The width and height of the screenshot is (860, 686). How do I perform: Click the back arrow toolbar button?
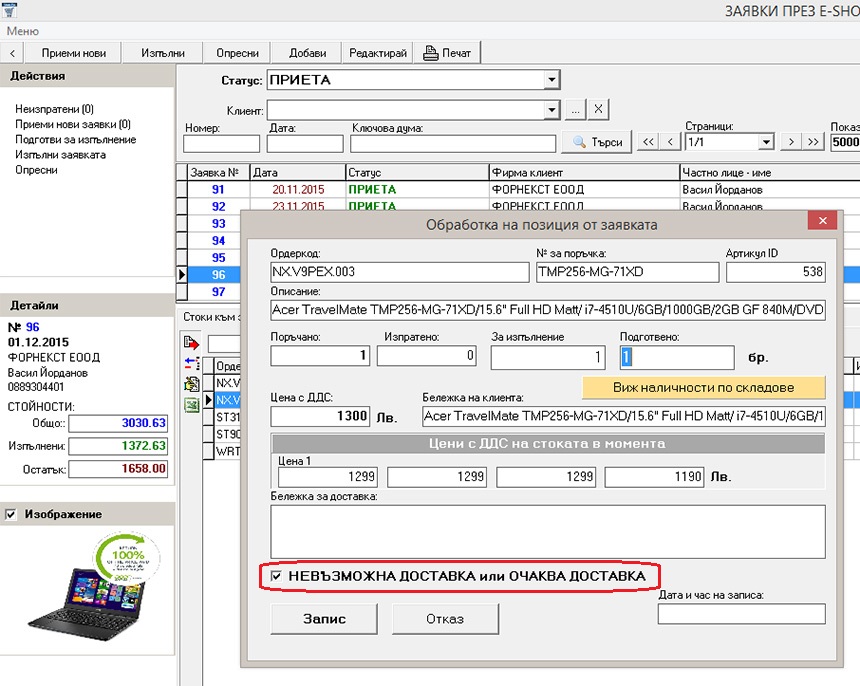coord(12,53)
